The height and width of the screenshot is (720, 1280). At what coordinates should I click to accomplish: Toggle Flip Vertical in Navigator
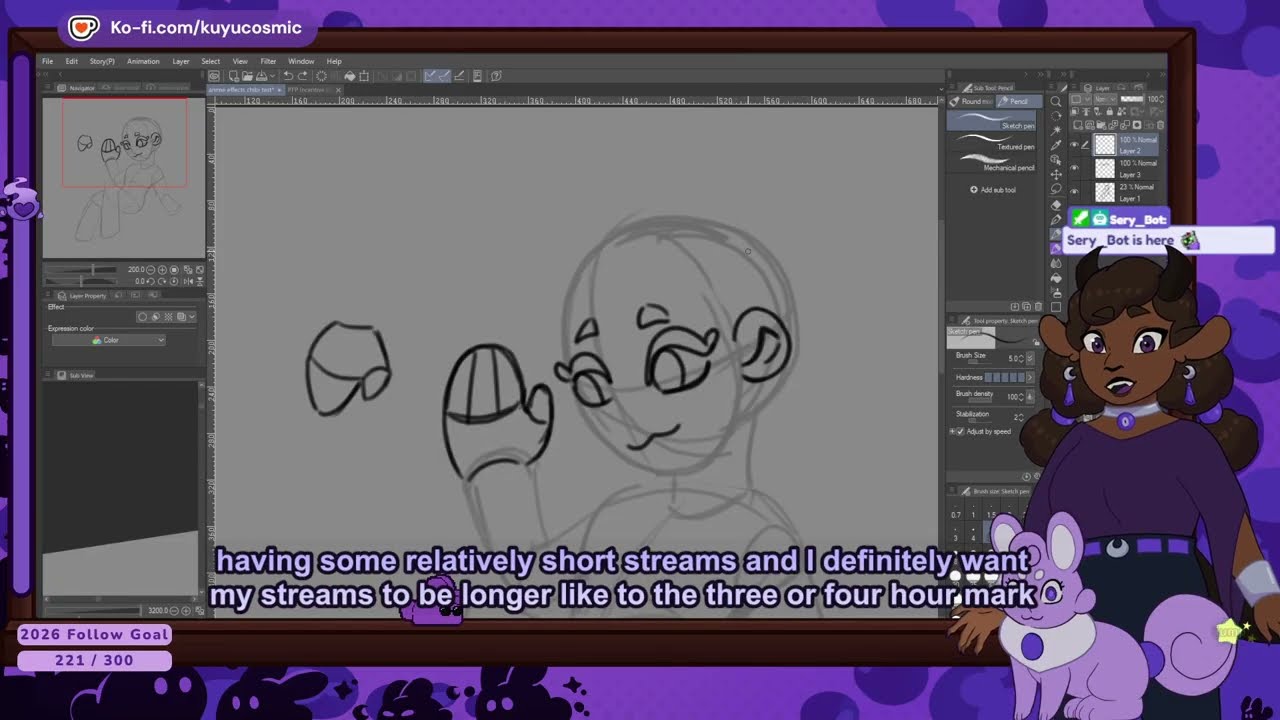(x=200, y=281)
